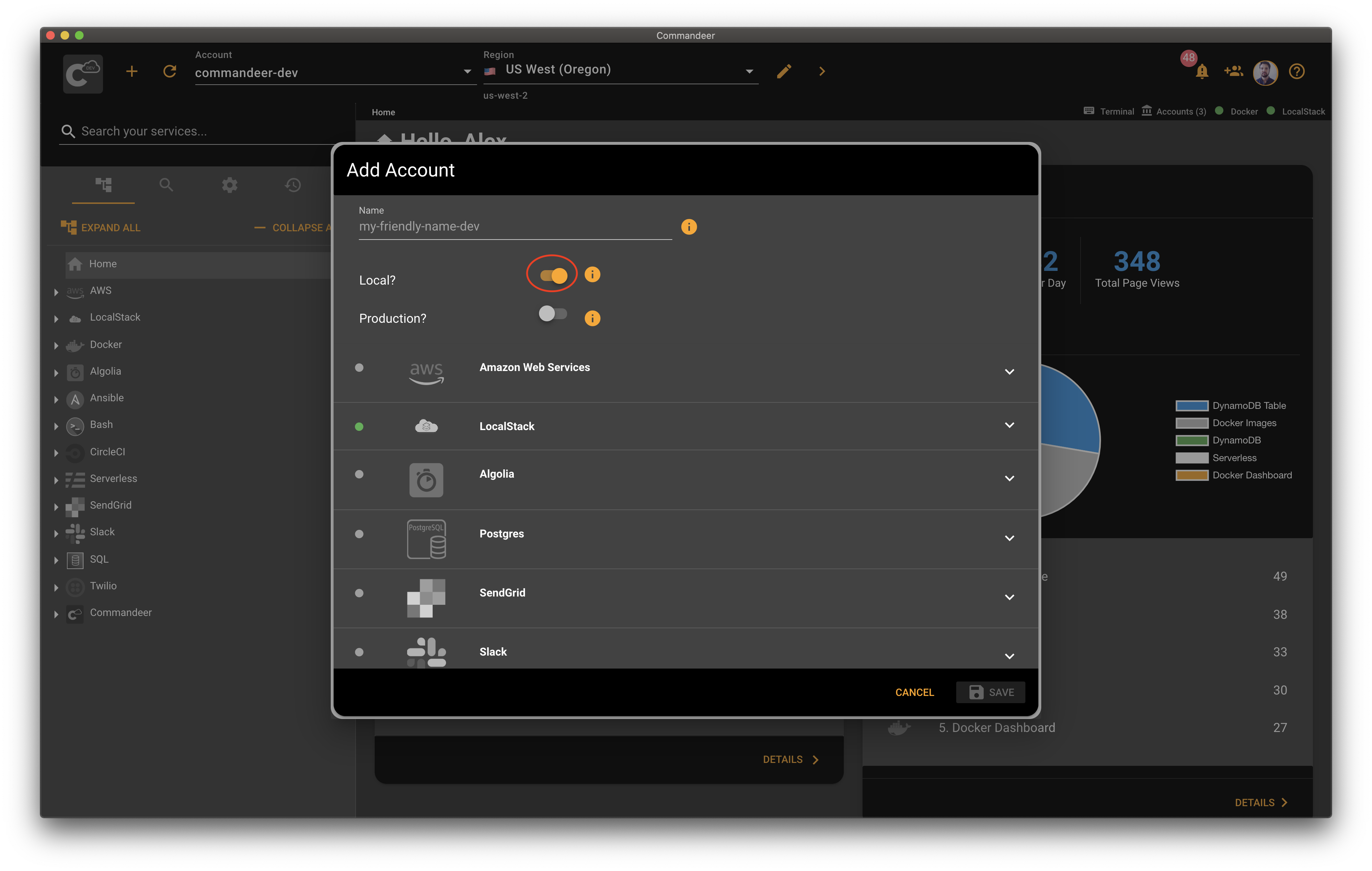
Task: Click the Commandeer logo icon
Action: (x=83, y=73)
